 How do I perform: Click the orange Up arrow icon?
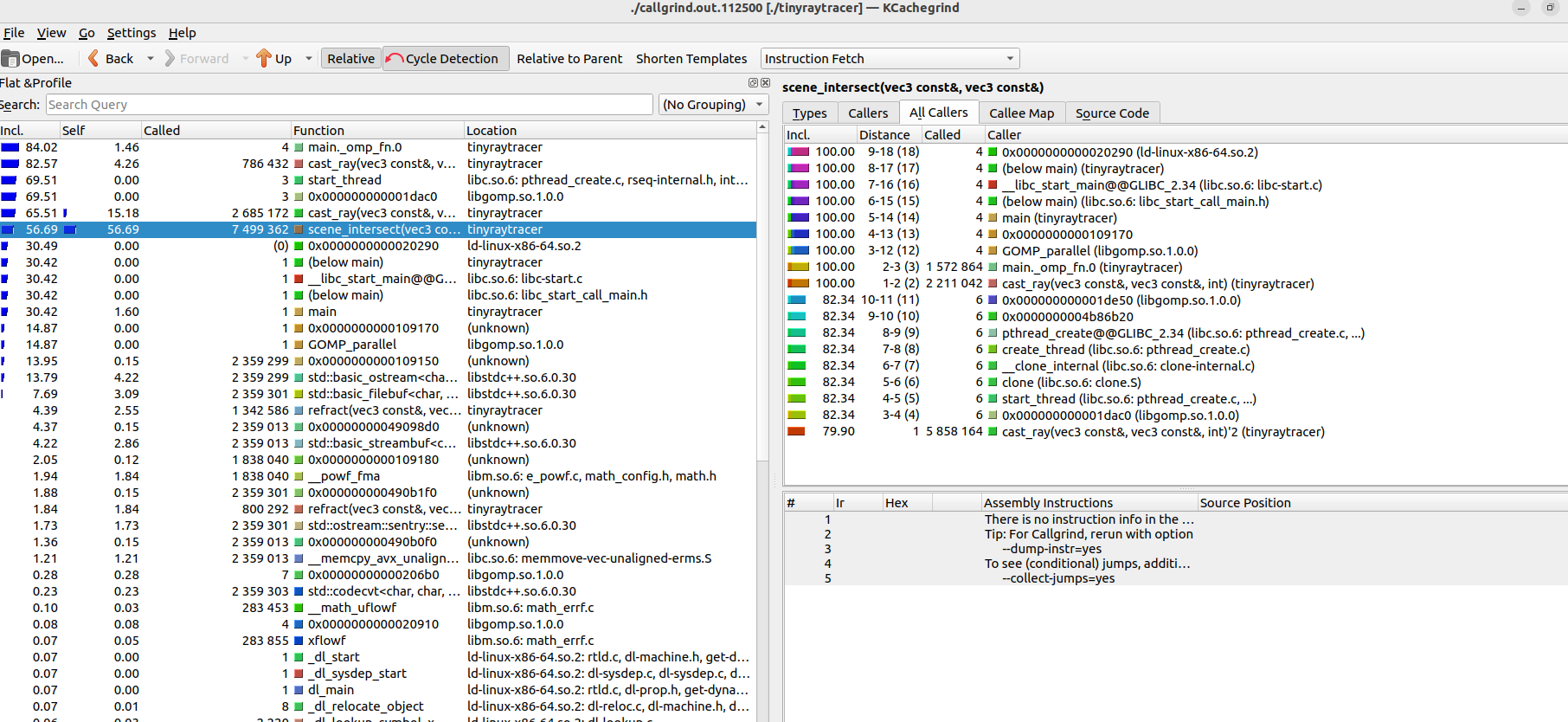click(x=264, y=59)
